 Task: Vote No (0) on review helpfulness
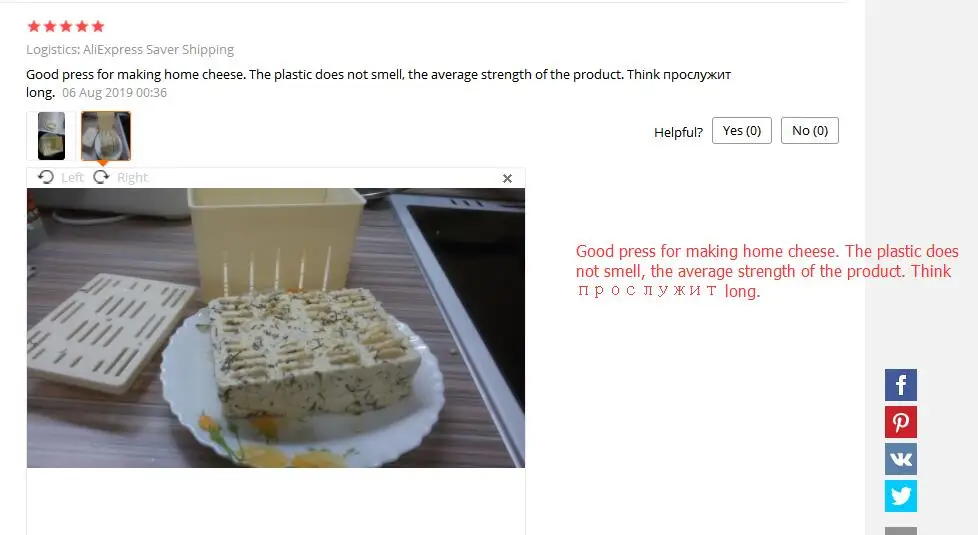[810, 130]
